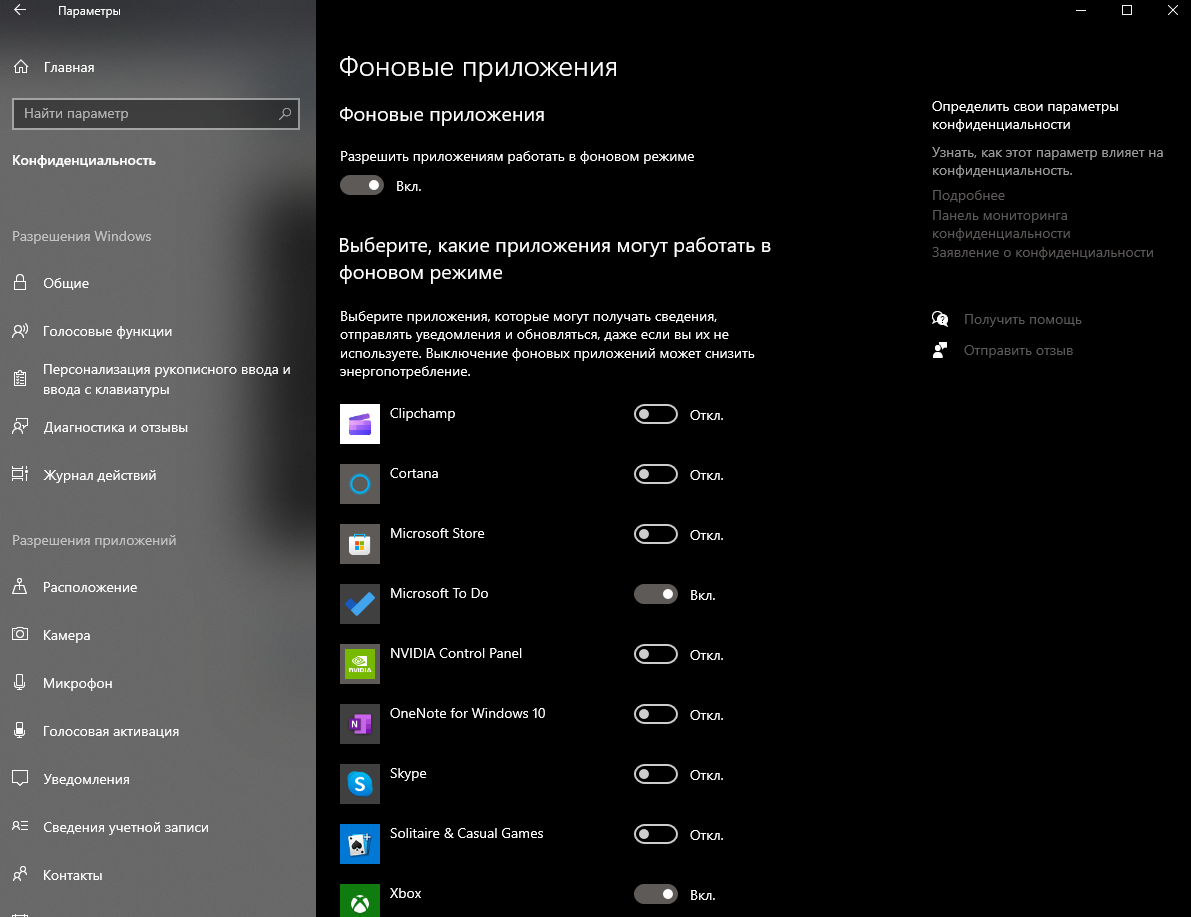Switch on Skype background toggle
Image resolution: width=1191 pixels, height=917 pixels.
[656, 775]
